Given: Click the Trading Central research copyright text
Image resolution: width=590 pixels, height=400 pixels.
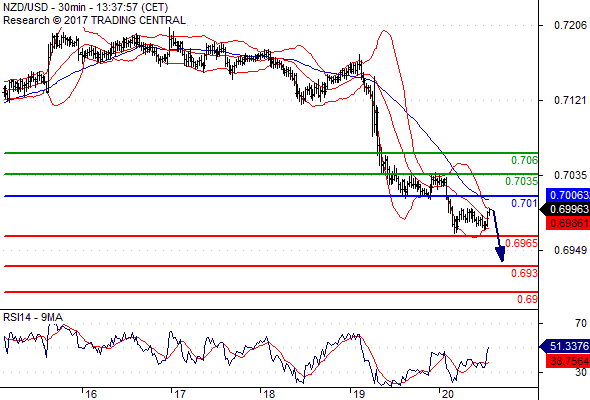Looking at the screenshot, I should pyautogui.click(x=94, y=20).
